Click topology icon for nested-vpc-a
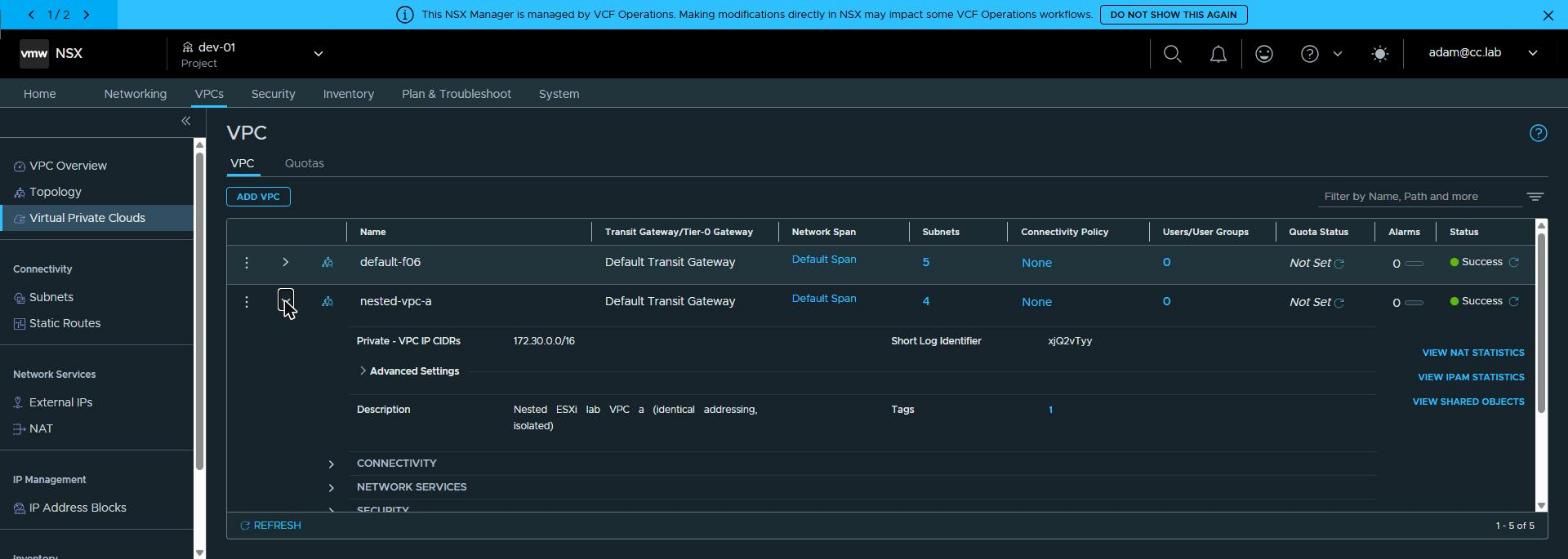Image resolution: width=1568 pixels, height=559 pixels. coord(327,301)
